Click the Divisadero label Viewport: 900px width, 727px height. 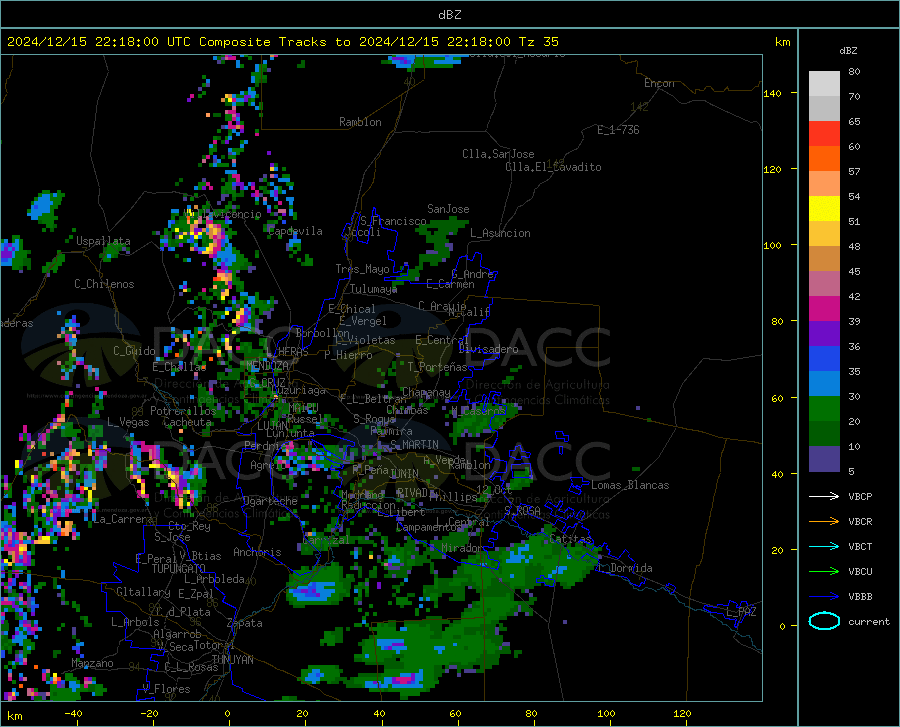(x=488, y=349)
